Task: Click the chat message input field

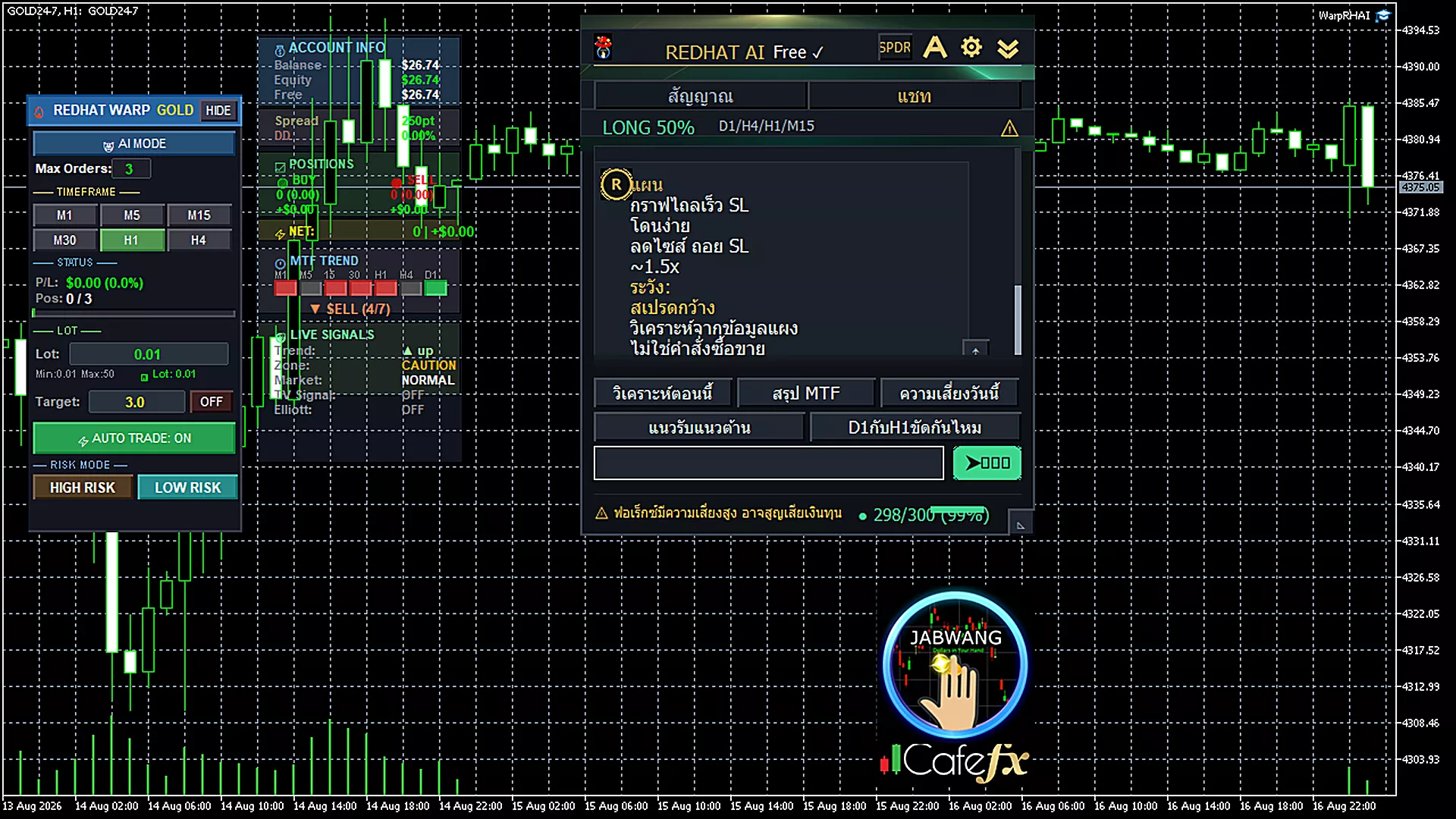Action: coord(768,463)
